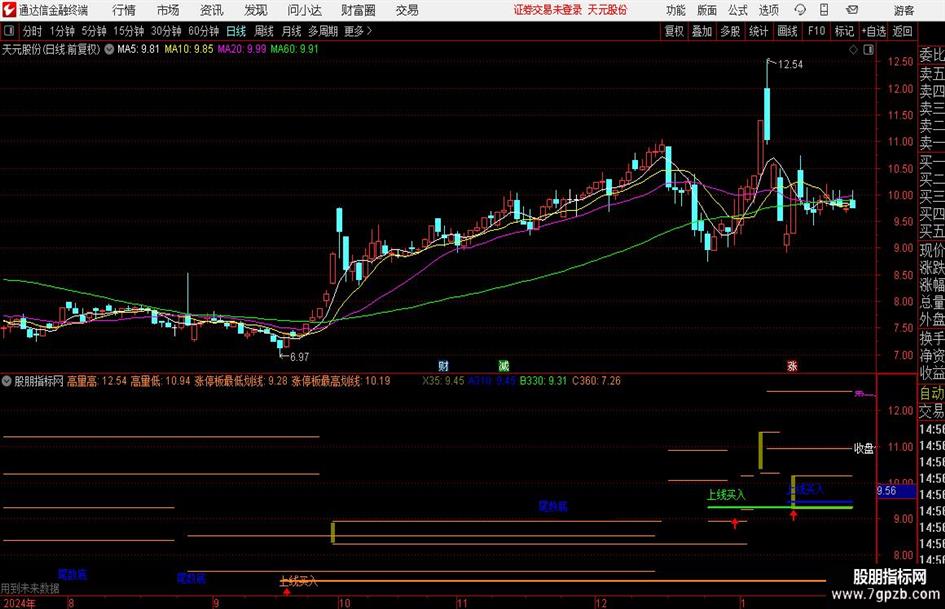The width and height of the screenshot is (945, 609).
Task: Open the mail envelope icon
Action: coord(852,10)
